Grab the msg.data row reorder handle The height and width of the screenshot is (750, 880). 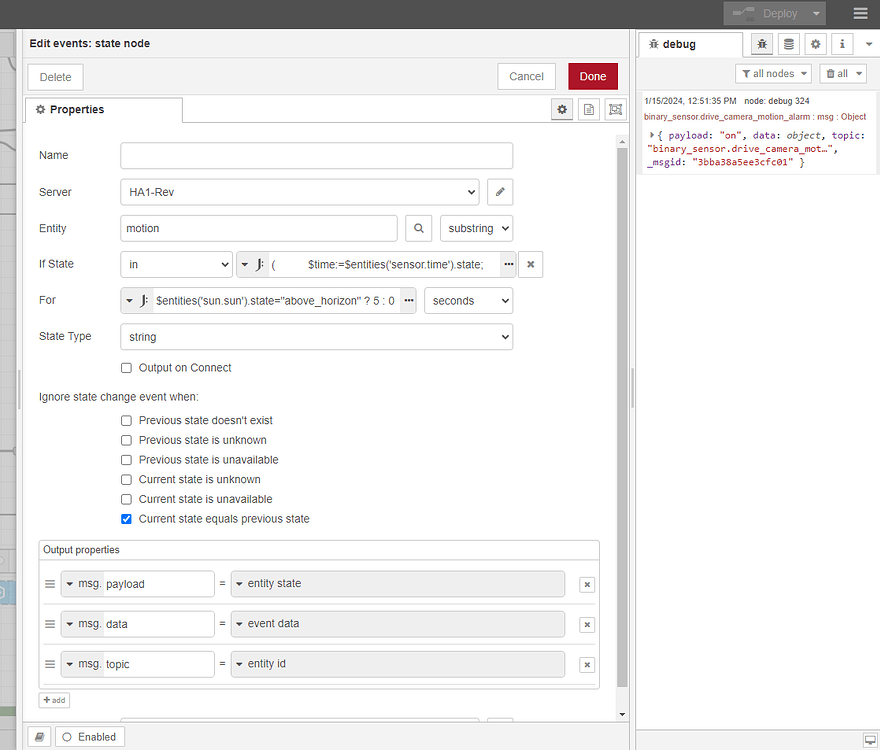pyautogui.click(x=50, y=624)
